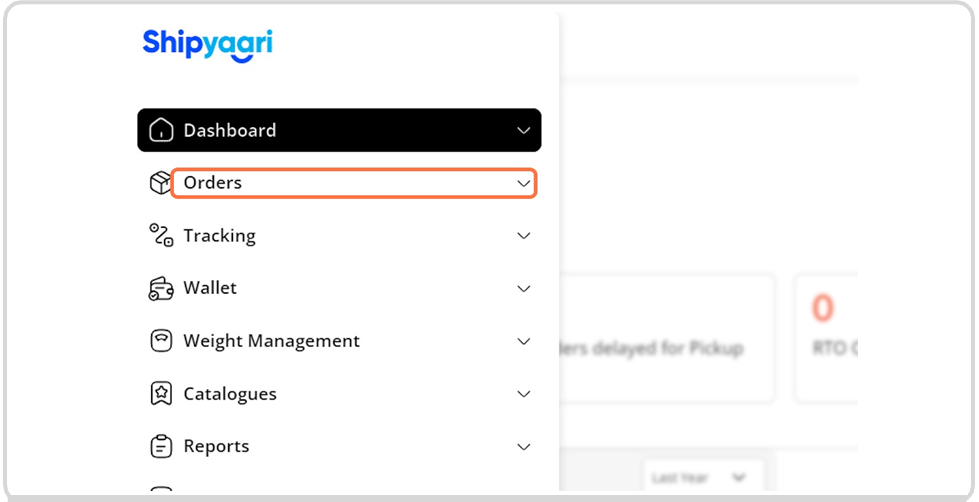Click the Shipyaari logo

207,45
